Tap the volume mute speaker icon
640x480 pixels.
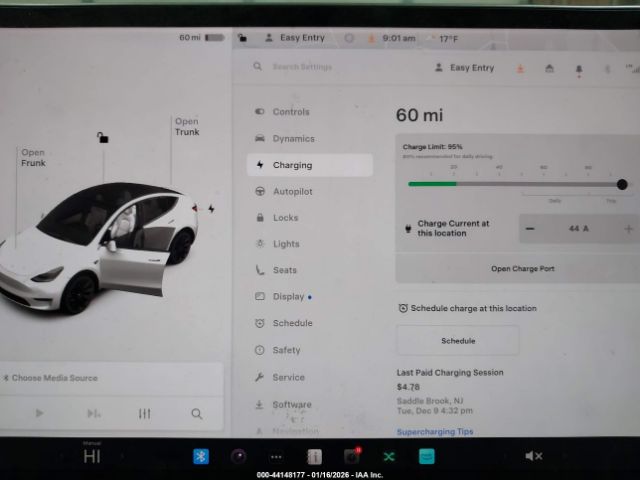[533, 456]
